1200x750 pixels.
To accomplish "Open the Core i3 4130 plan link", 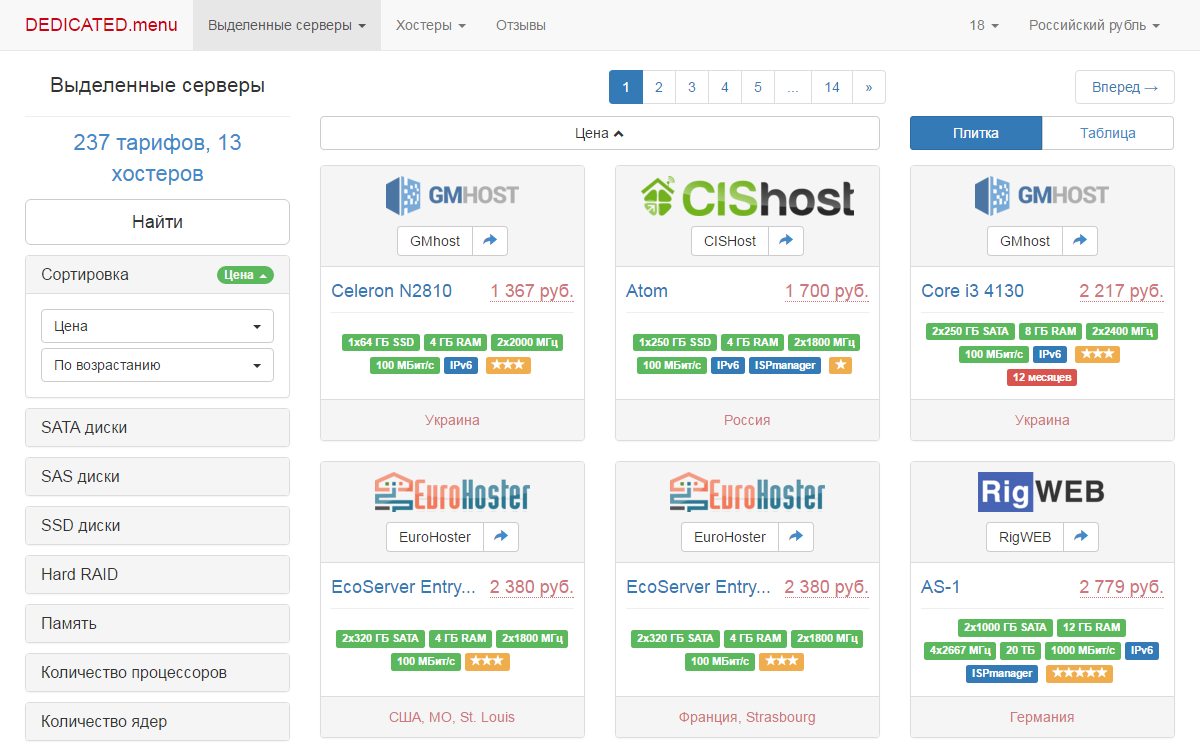I will coord(972,291).
